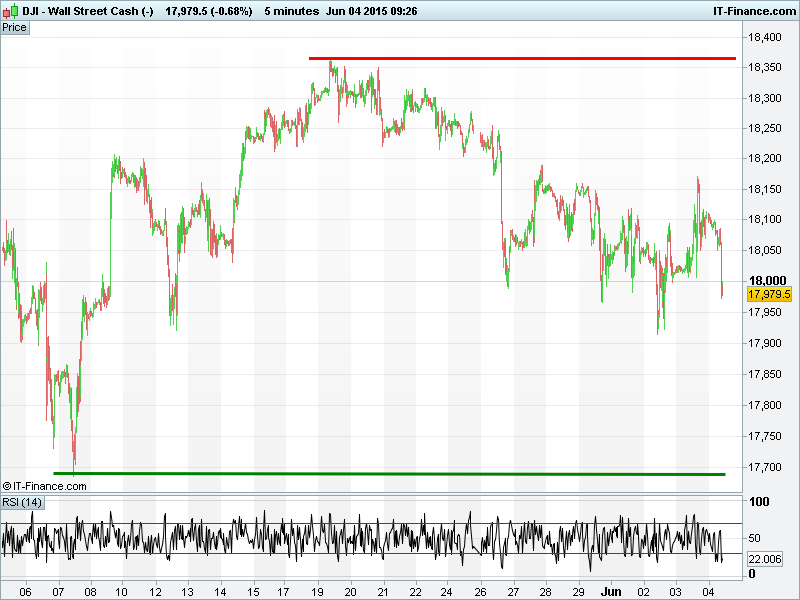Click the IT-Finance.com logo at top right
The height and width of the screenshot is (600, 800).
coord(752,11)
